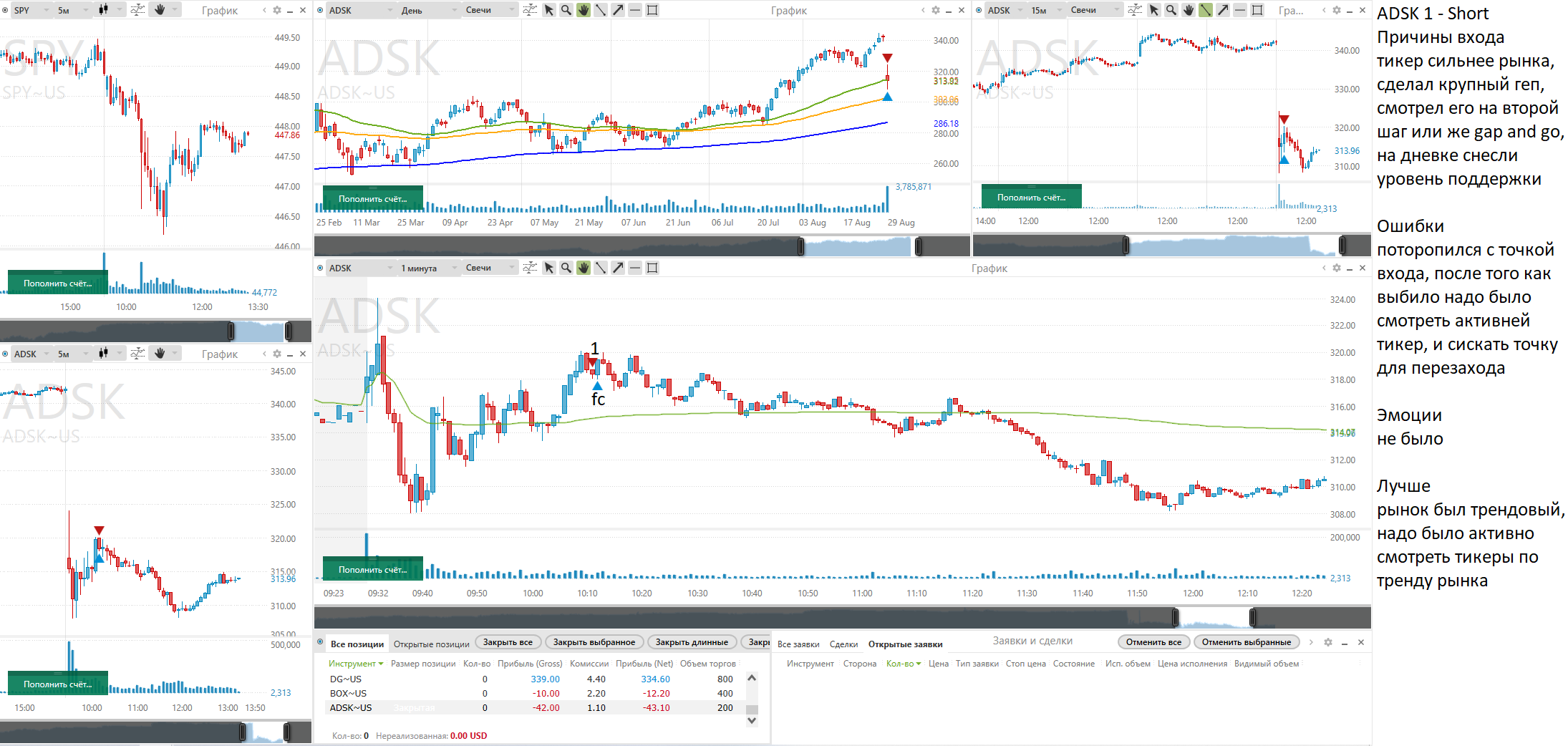Choose rectangle tool in ADSK 15m chart

[1257, 10]
